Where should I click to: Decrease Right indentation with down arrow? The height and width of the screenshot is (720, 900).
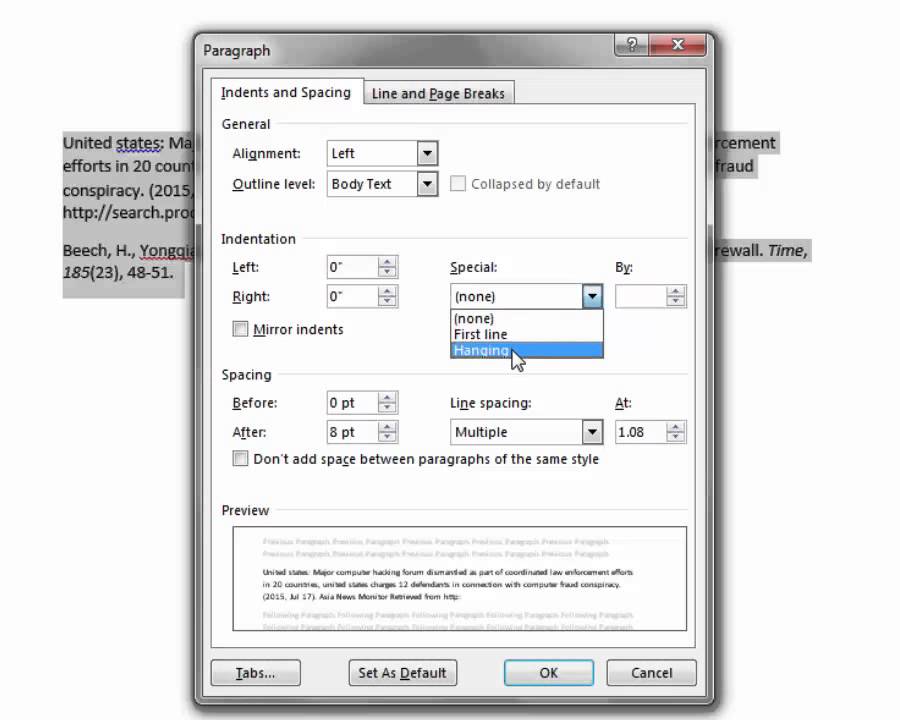(387, 302)
